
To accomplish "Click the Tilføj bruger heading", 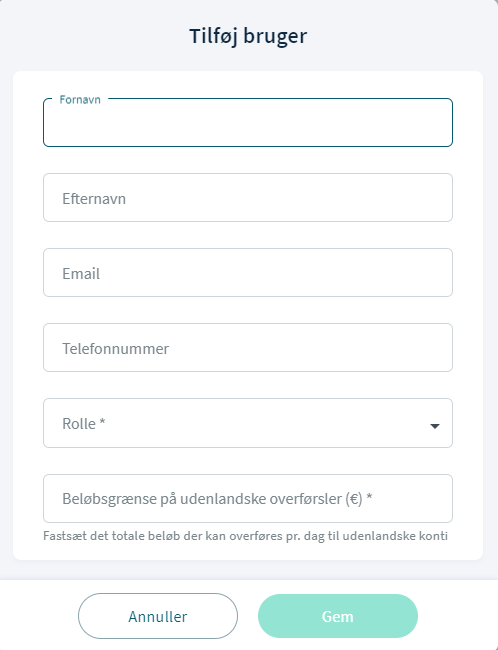I will pos(248,36).
